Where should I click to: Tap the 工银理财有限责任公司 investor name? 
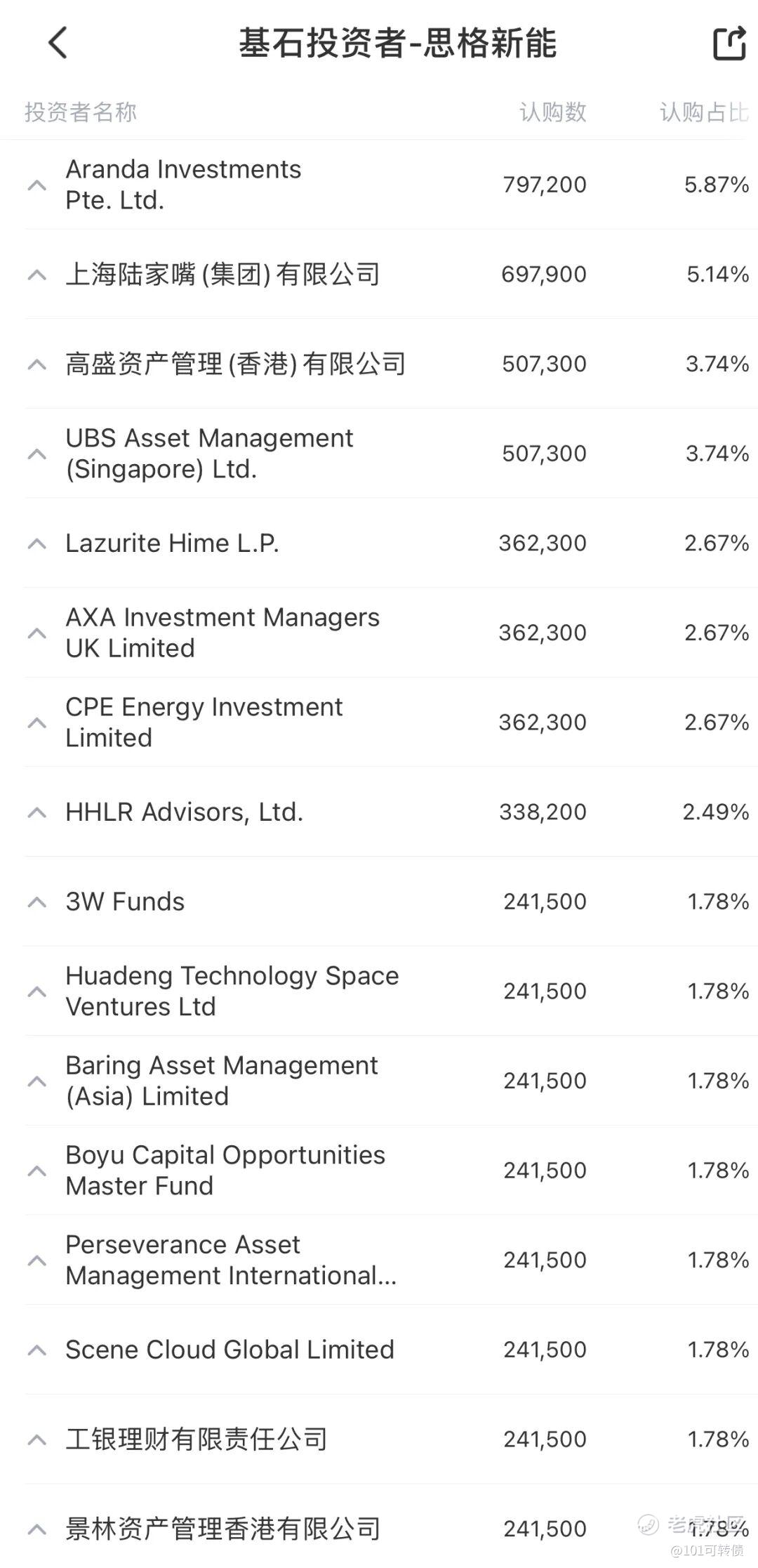tap(197, 1439)
